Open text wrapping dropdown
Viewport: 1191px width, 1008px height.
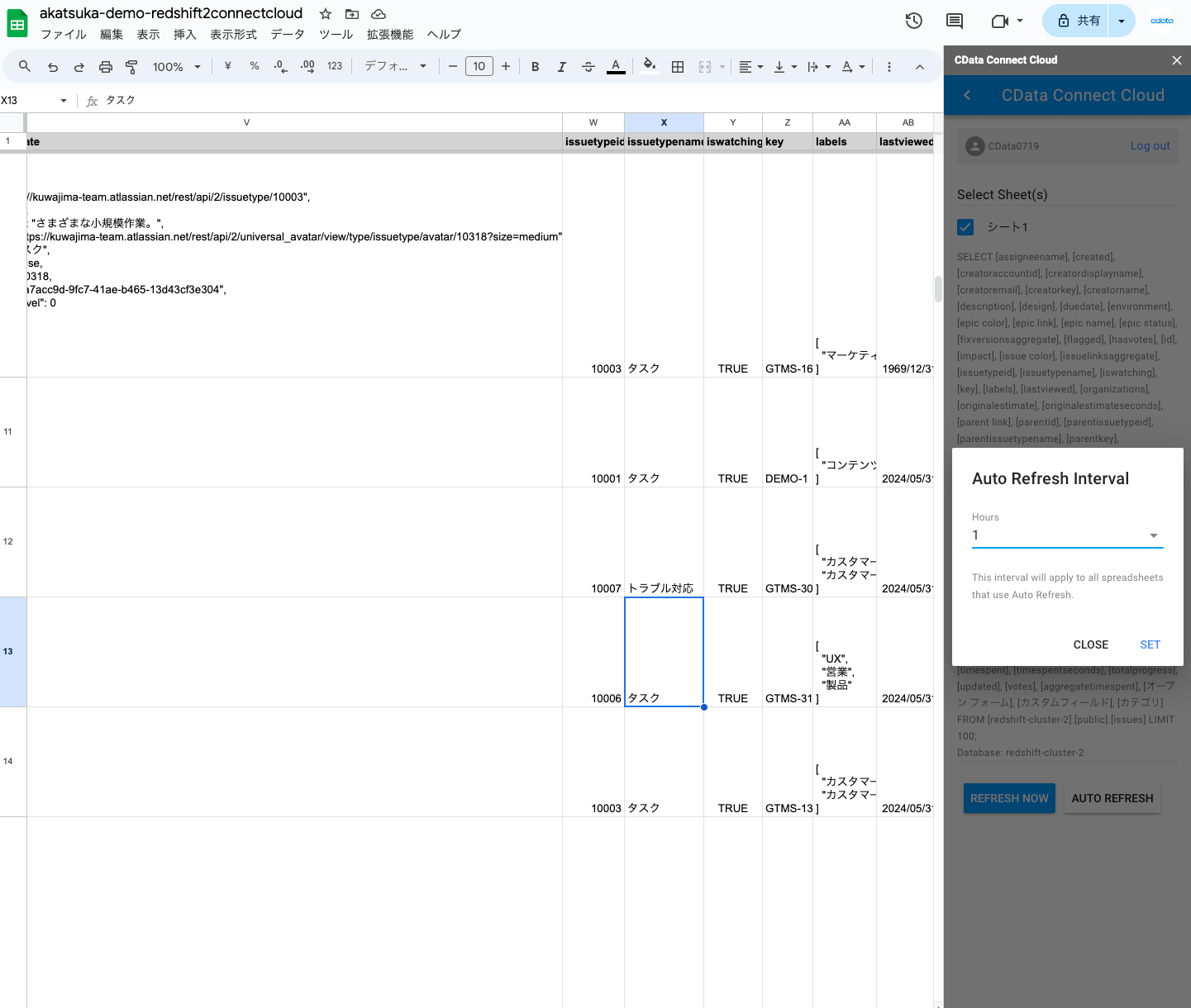(819, 67)
